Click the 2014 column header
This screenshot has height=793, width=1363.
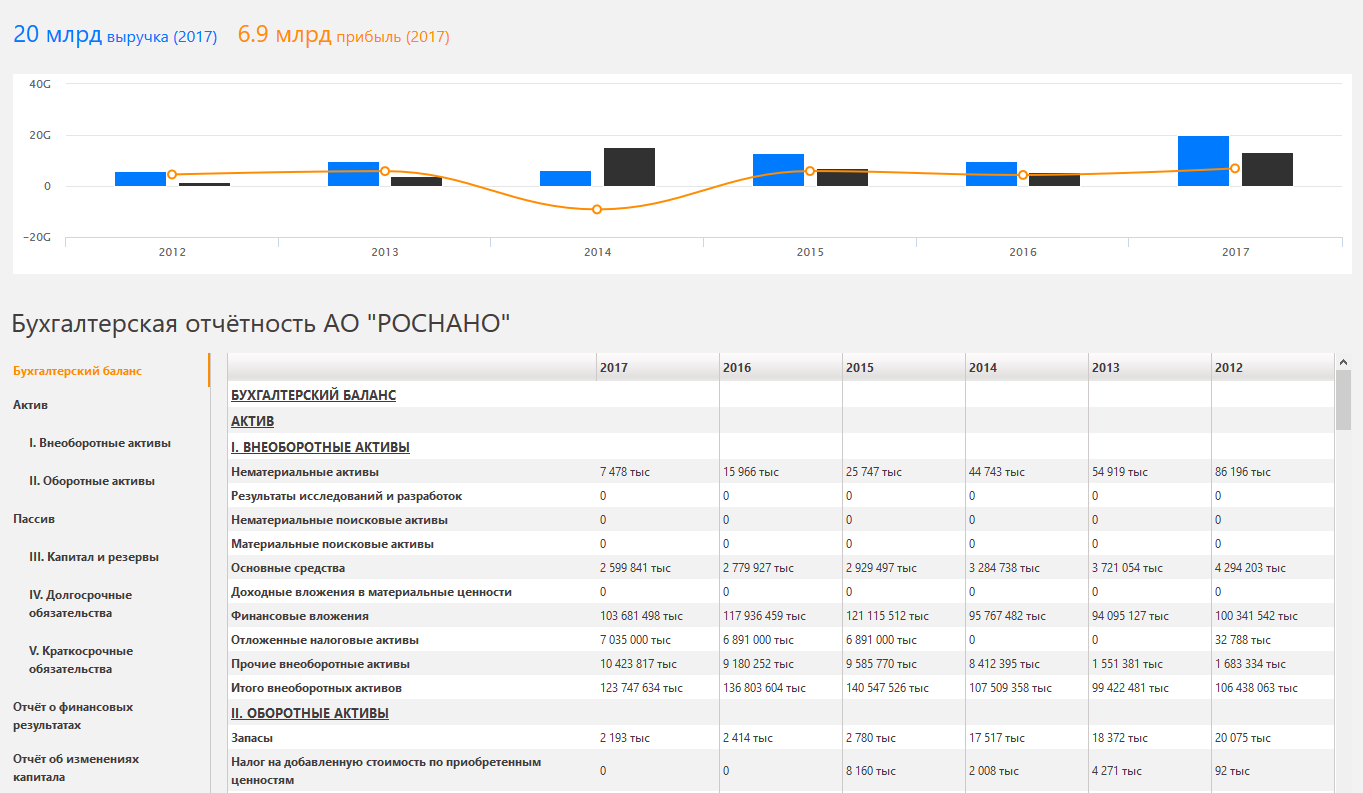(x=1027, y=367)
